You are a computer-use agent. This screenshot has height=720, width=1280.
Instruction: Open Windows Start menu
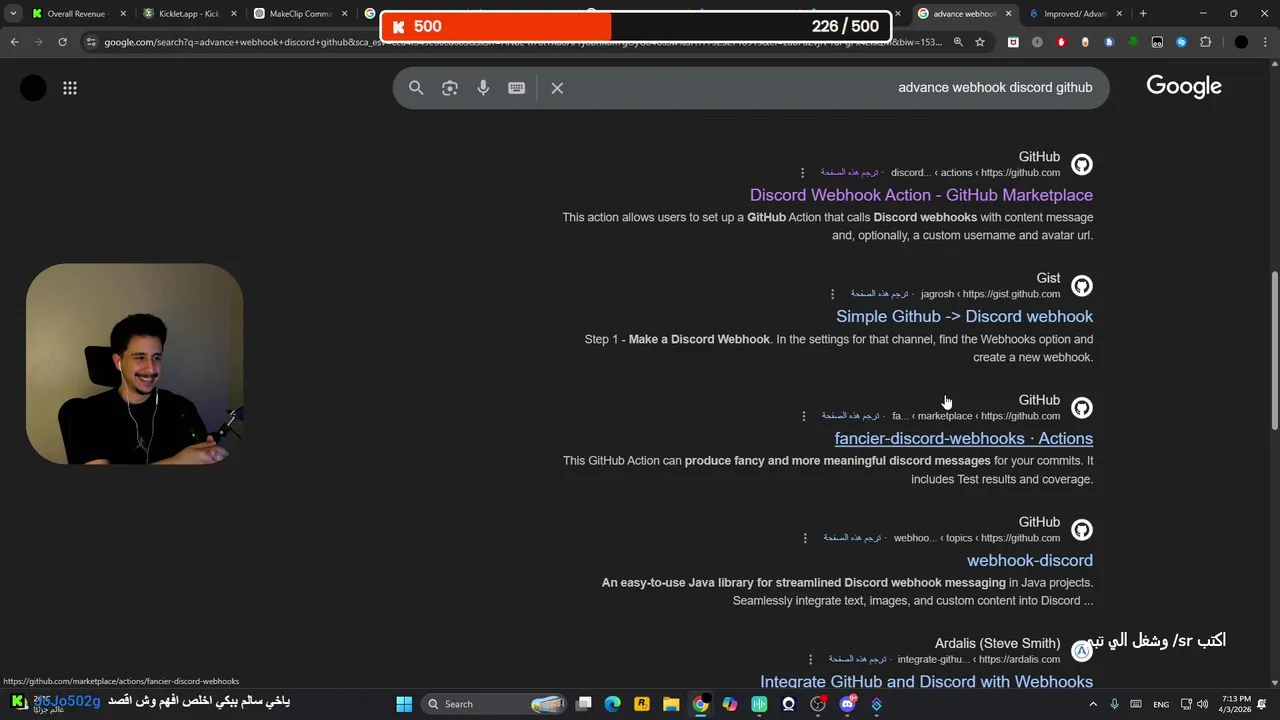pyautogui.click(x=404, y=704)
